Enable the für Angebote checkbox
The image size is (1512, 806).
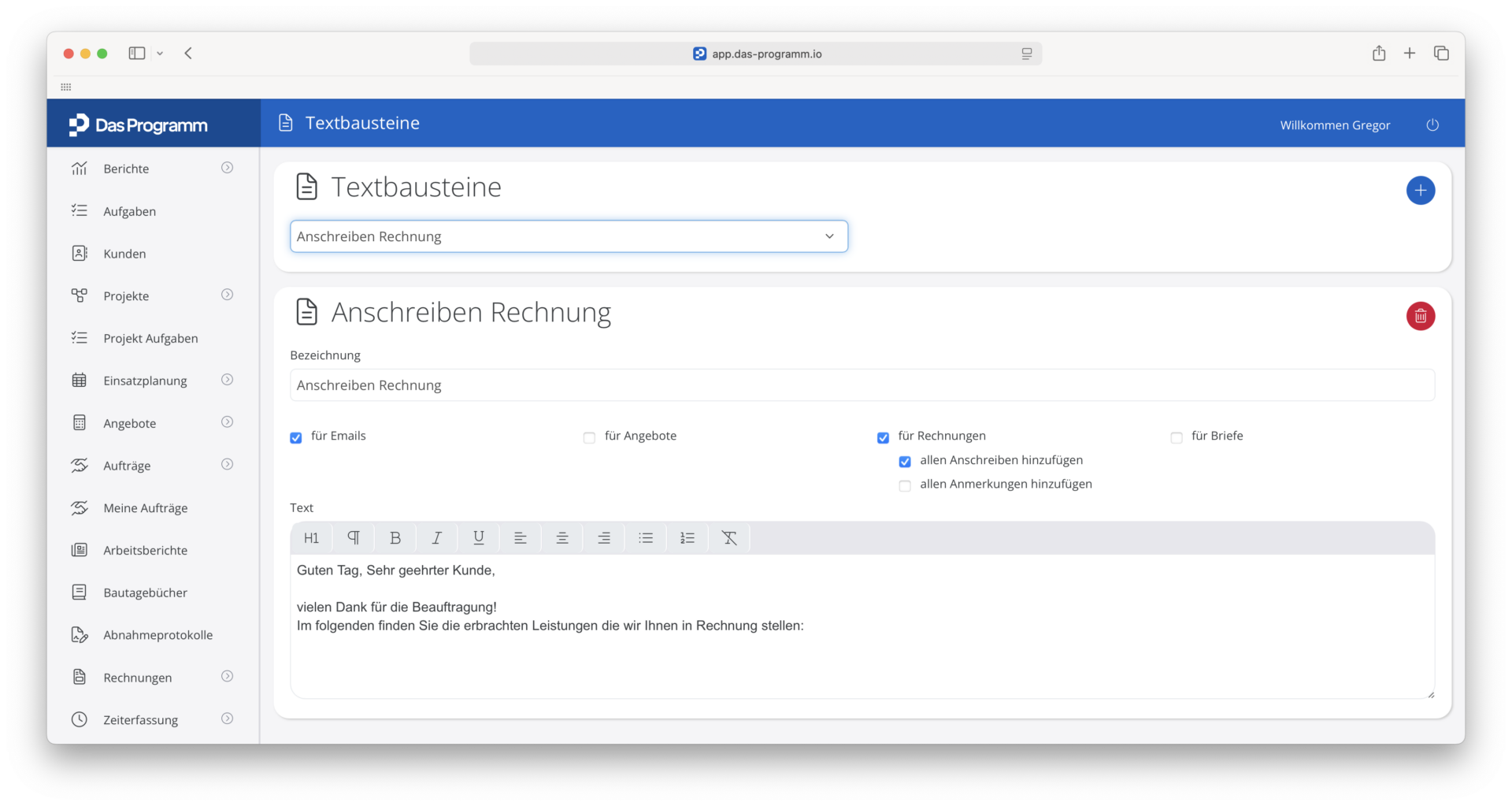tap(589, 437)
